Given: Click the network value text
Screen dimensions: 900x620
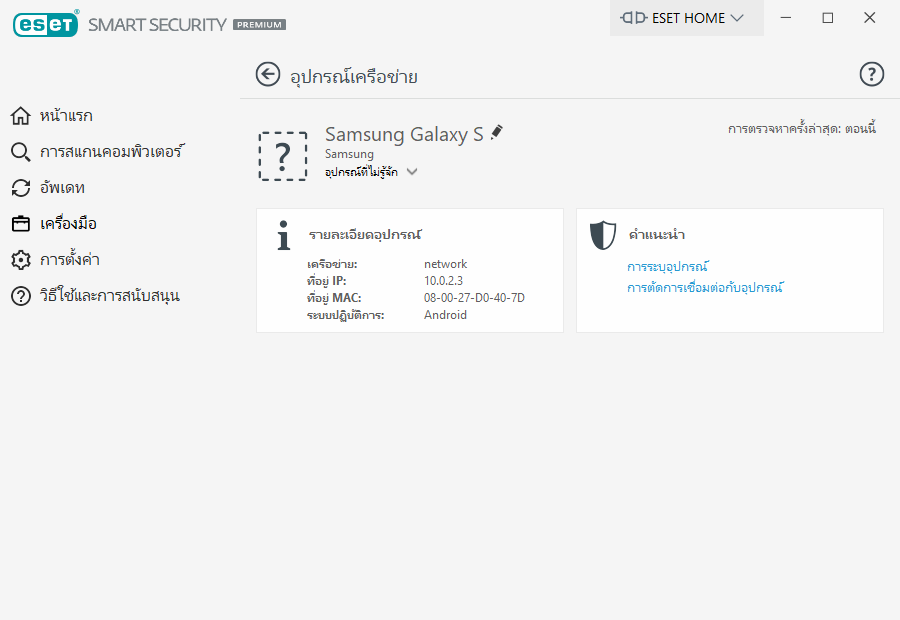Looking at the screenshot, I should 445,264.
